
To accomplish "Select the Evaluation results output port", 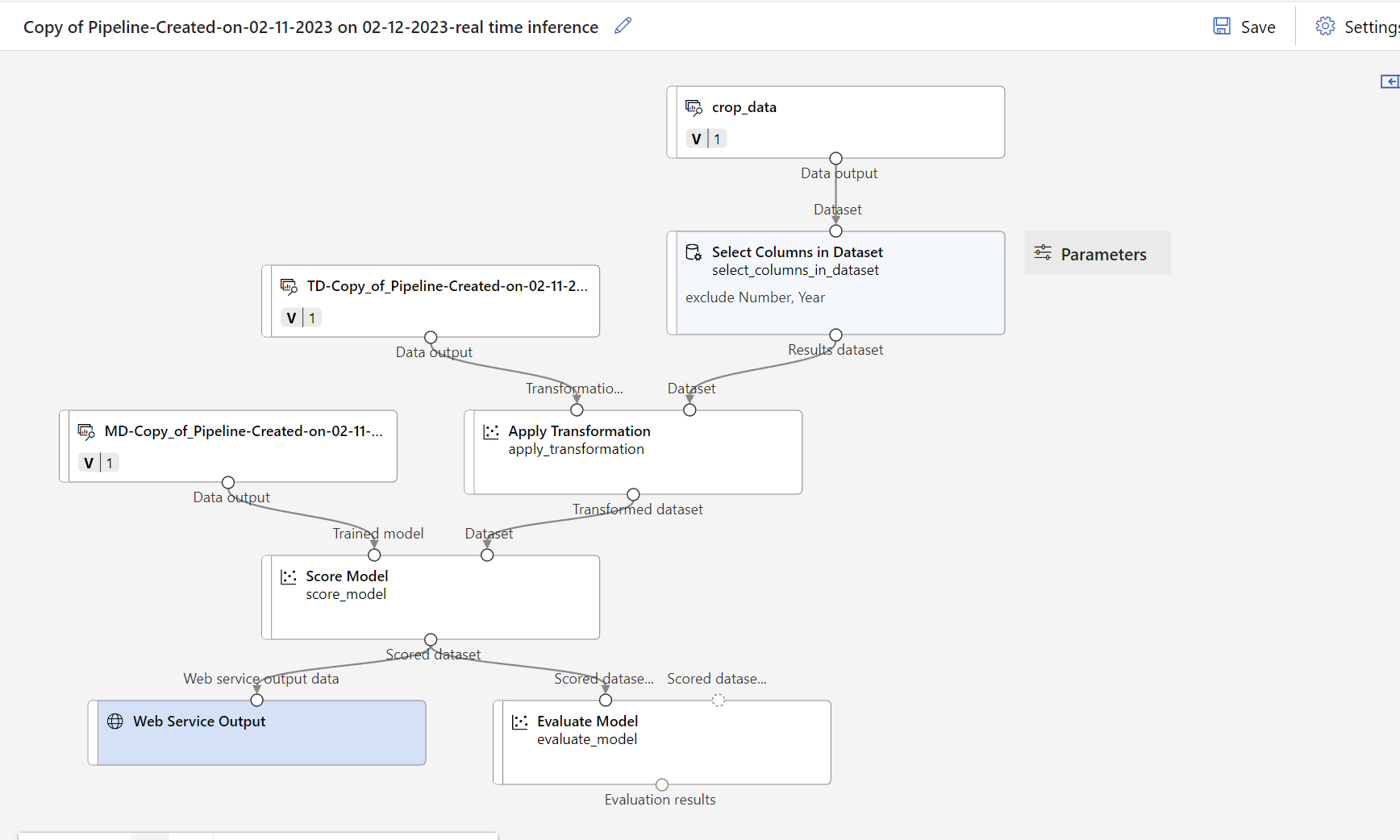I will [x=661, y=784].
